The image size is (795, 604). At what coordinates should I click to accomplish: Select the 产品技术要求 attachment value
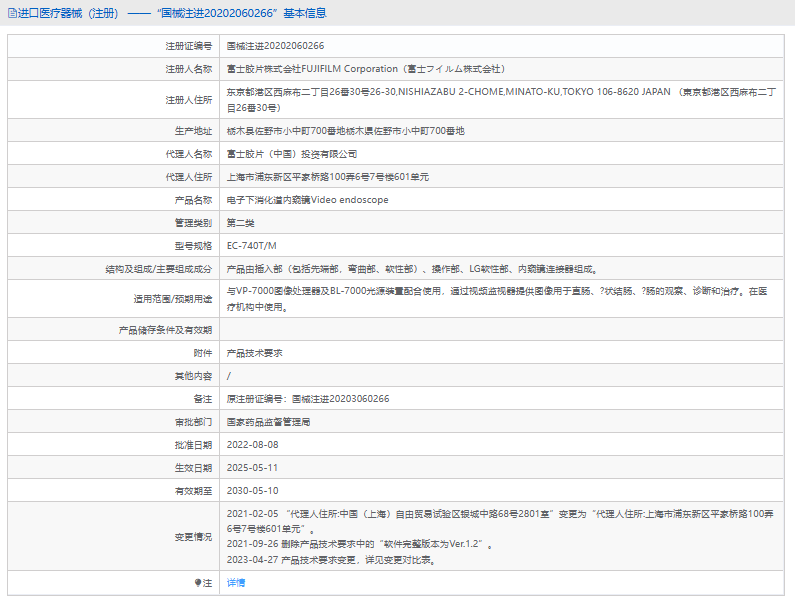coord(255,353)
